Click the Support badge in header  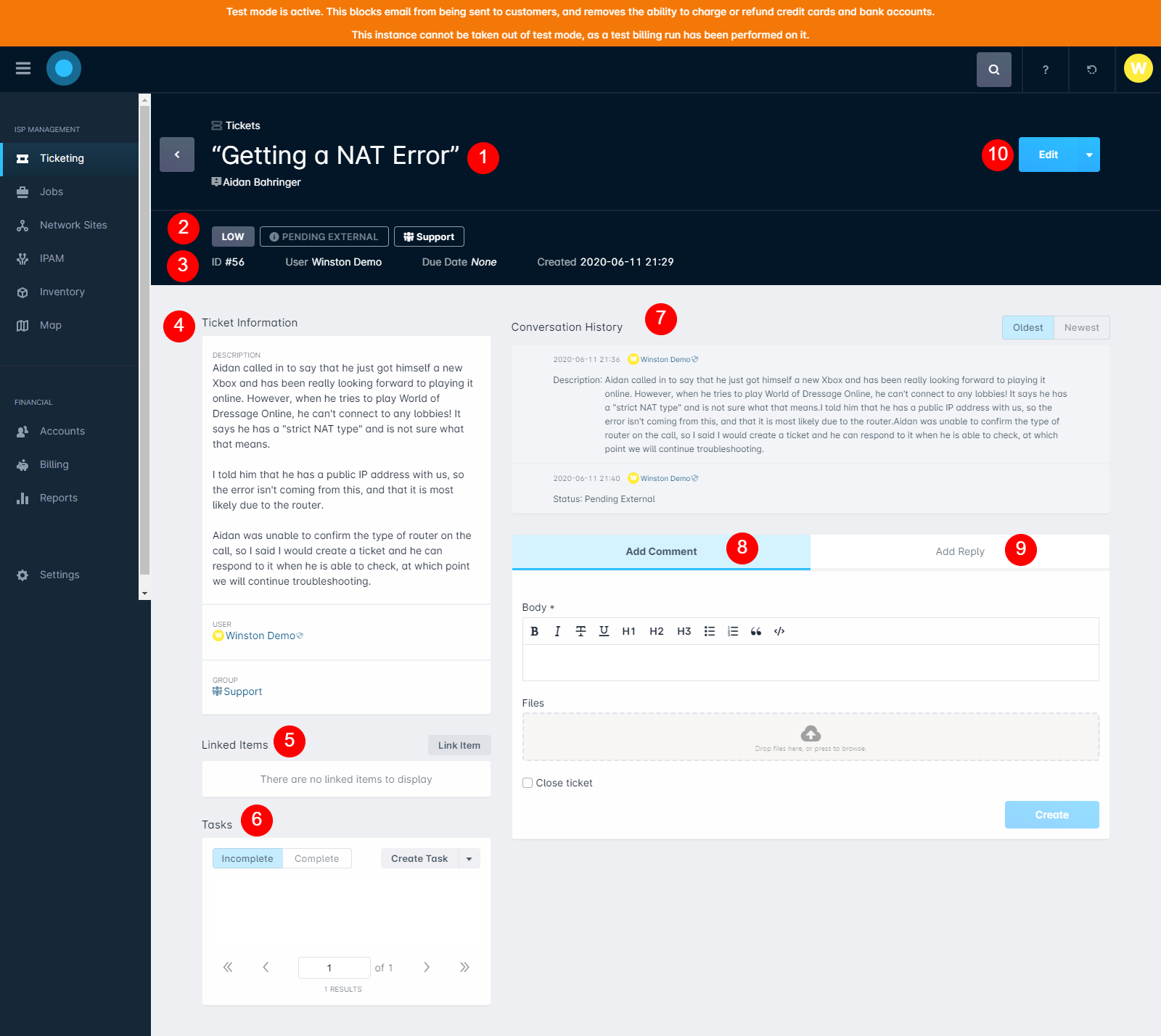[429, 237]
